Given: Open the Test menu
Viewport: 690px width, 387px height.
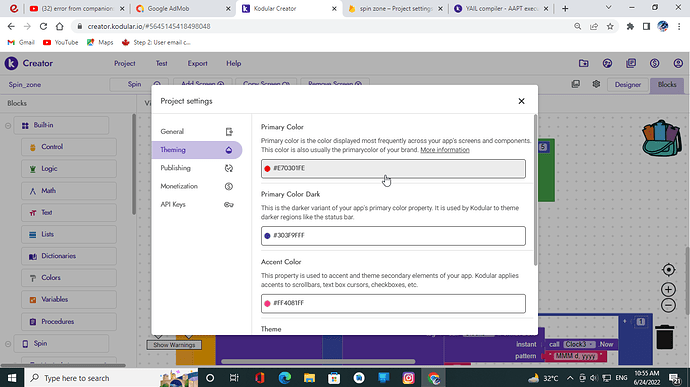Looking at the screenshot, I should 161,63.
